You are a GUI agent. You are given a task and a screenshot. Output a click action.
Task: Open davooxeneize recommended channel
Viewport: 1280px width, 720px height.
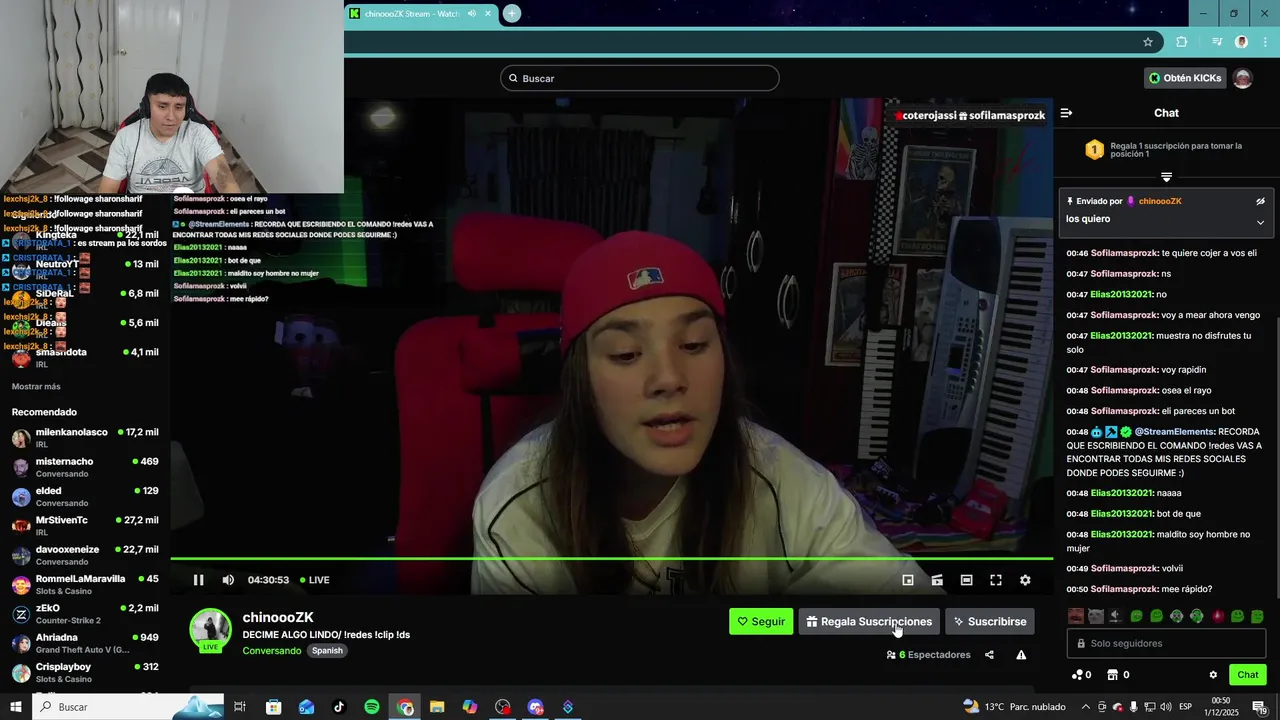(85, 555)
